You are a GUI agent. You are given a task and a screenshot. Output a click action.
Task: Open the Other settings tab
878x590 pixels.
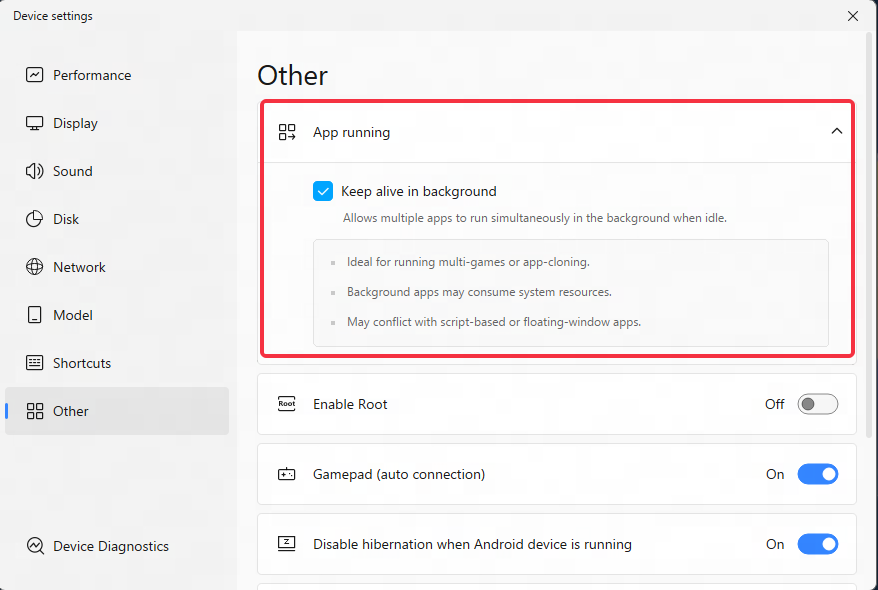pos(117,411)
